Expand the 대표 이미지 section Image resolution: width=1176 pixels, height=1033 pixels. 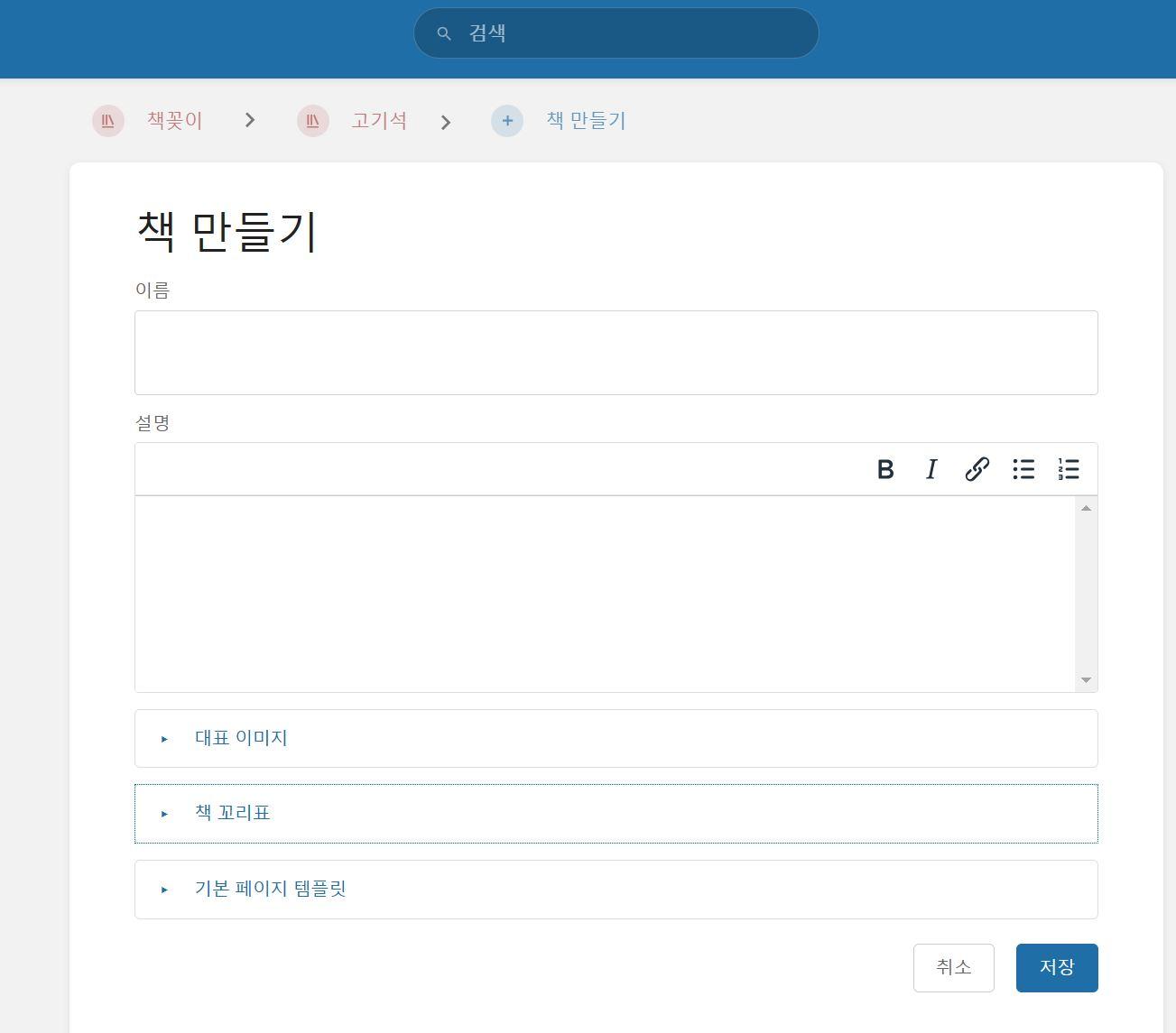(616, 738)
